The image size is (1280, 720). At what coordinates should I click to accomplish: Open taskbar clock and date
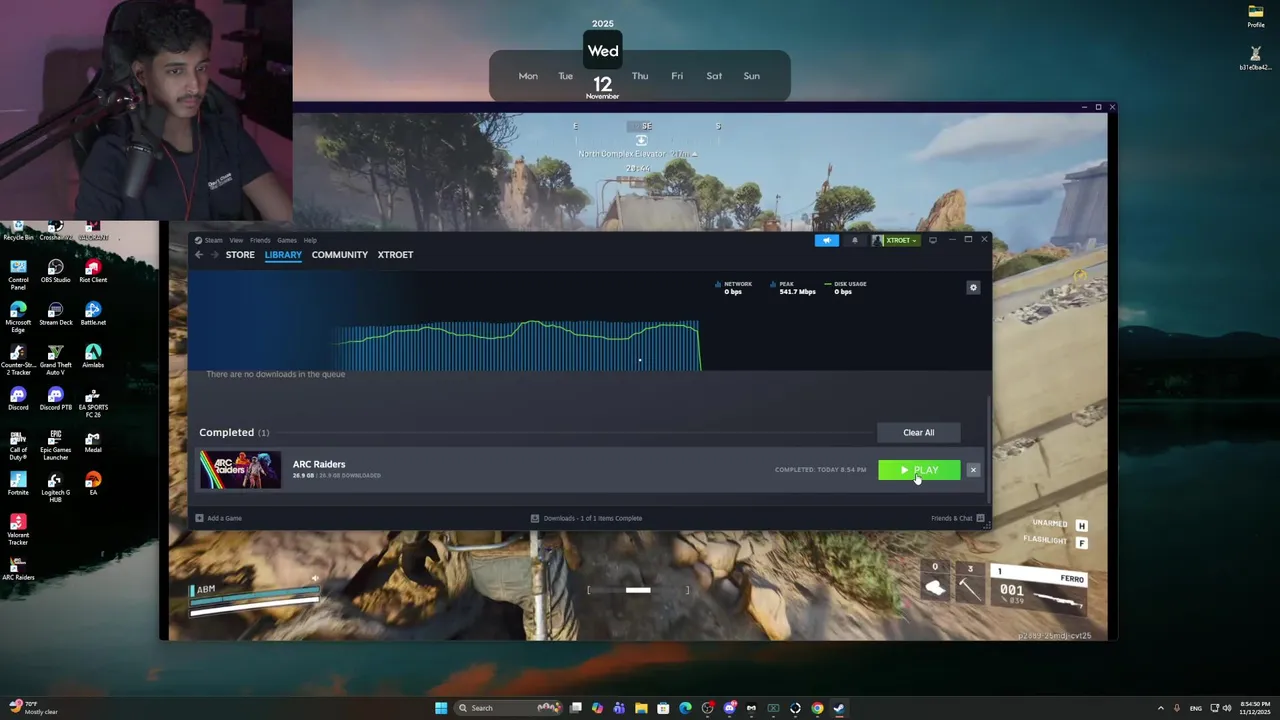(1255, 708)
